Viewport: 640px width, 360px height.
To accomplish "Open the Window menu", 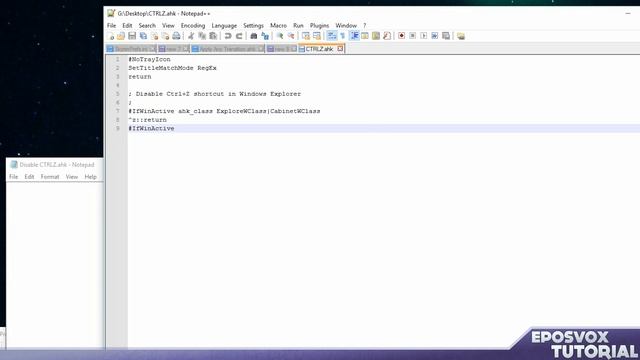I will [346, 25].
